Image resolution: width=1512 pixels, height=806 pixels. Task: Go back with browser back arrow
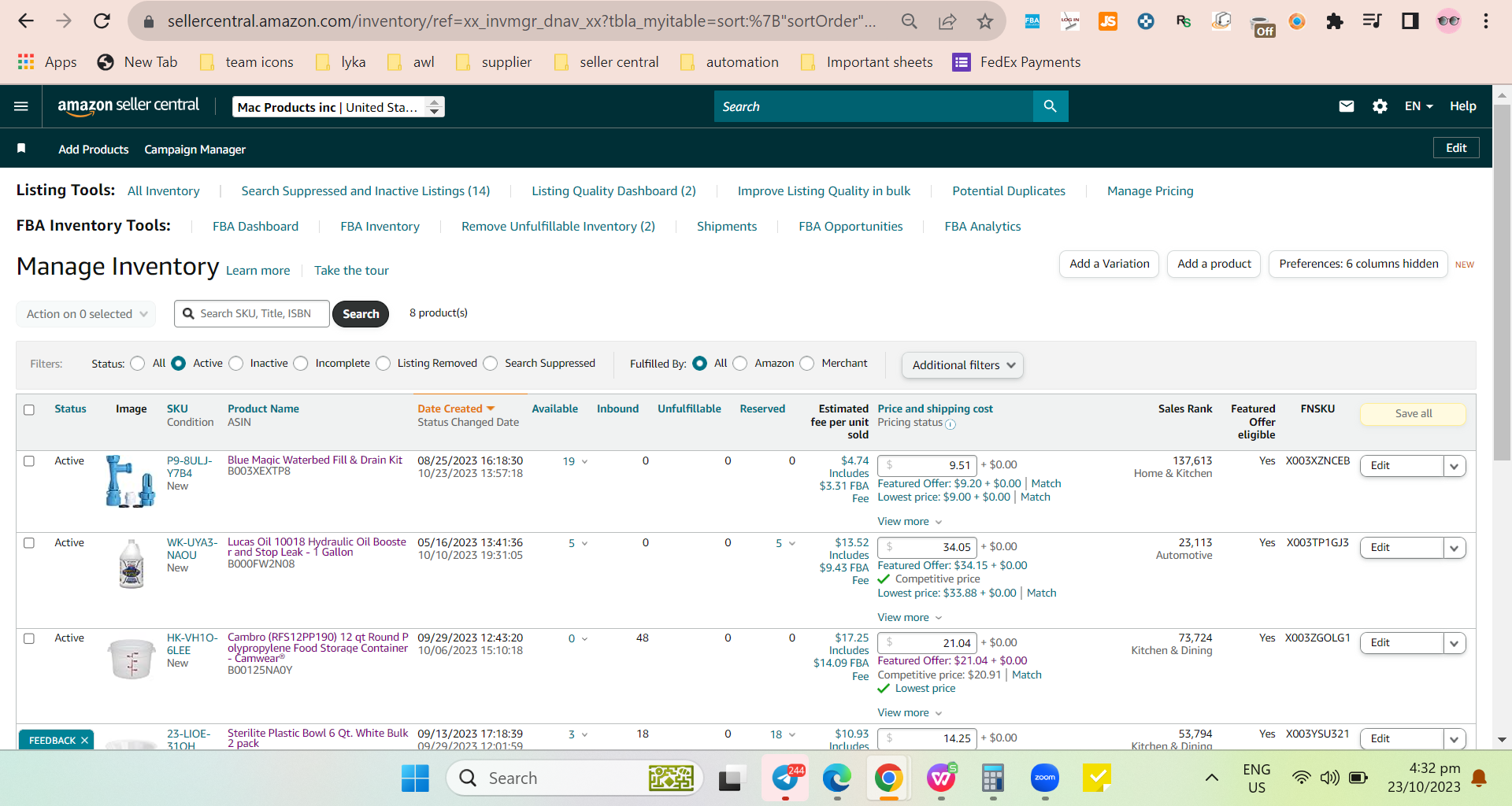coord(26,21)
